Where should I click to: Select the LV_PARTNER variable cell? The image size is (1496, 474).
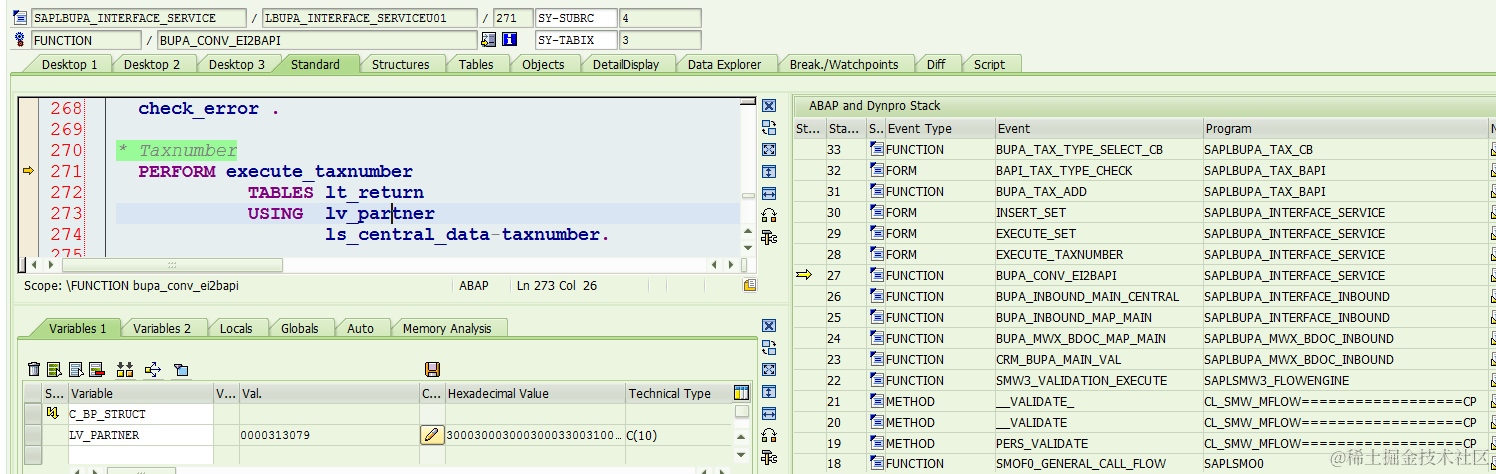tap(140, 435)
